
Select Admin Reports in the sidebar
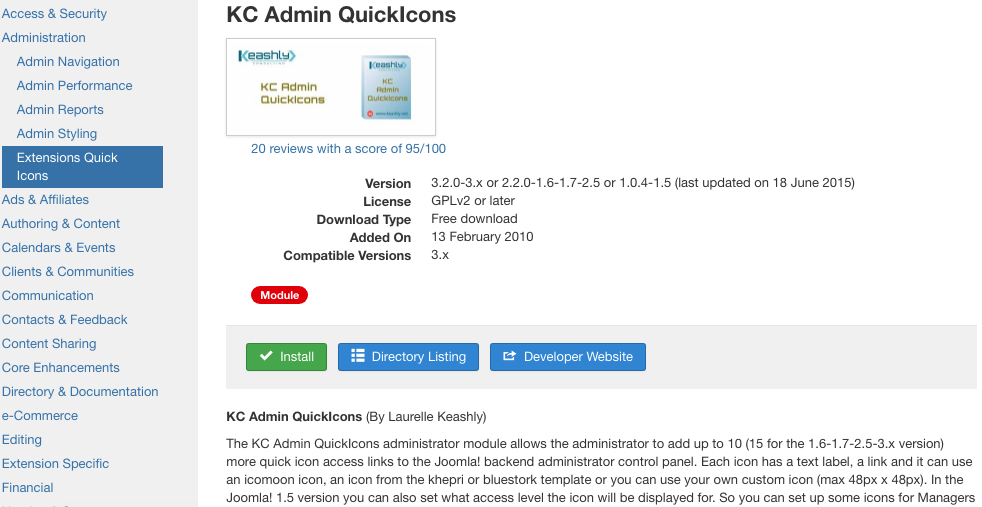[x=60, y=110]
